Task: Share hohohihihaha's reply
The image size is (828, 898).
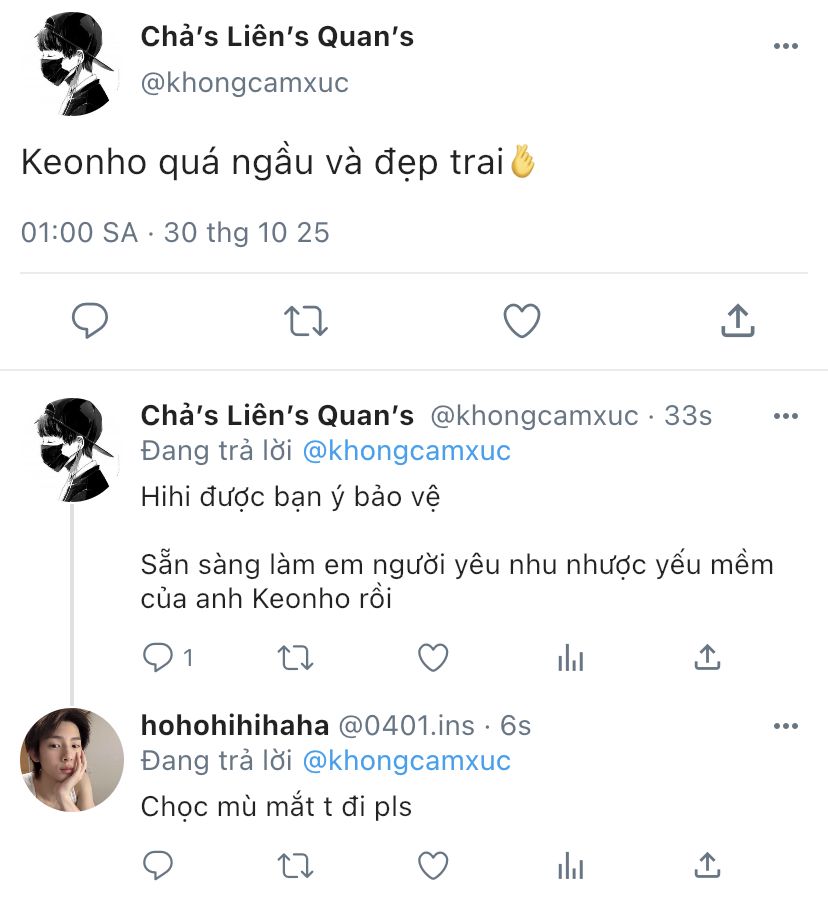Action: (x=707, y=865)
